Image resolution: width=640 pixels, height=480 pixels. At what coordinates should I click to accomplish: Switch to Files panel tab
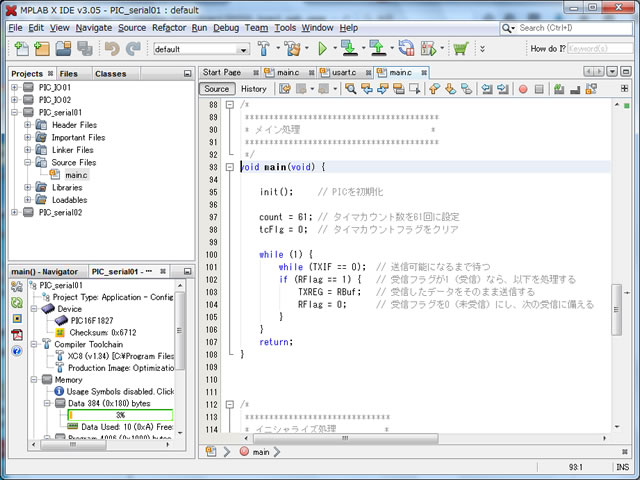[69, 74]
